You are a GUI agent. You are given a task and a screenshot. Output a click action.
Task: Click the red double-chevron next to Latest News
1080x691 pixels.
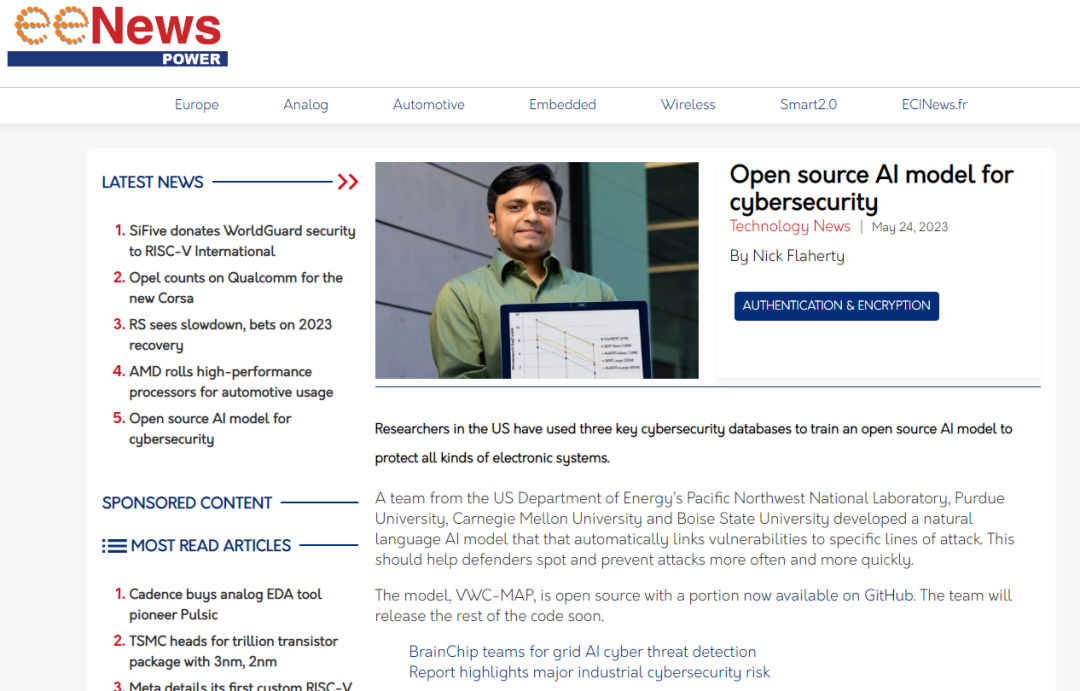(348, 182)
